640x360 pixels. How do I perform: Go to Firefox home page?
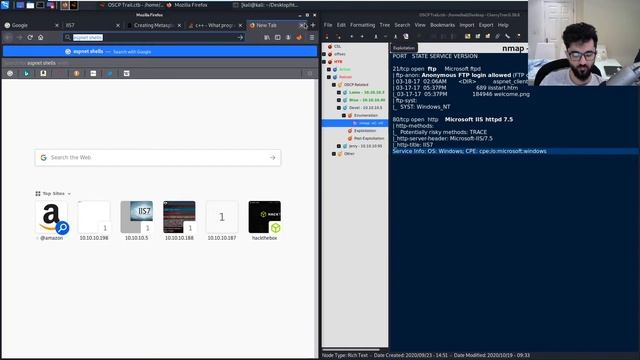click(40, 37)
